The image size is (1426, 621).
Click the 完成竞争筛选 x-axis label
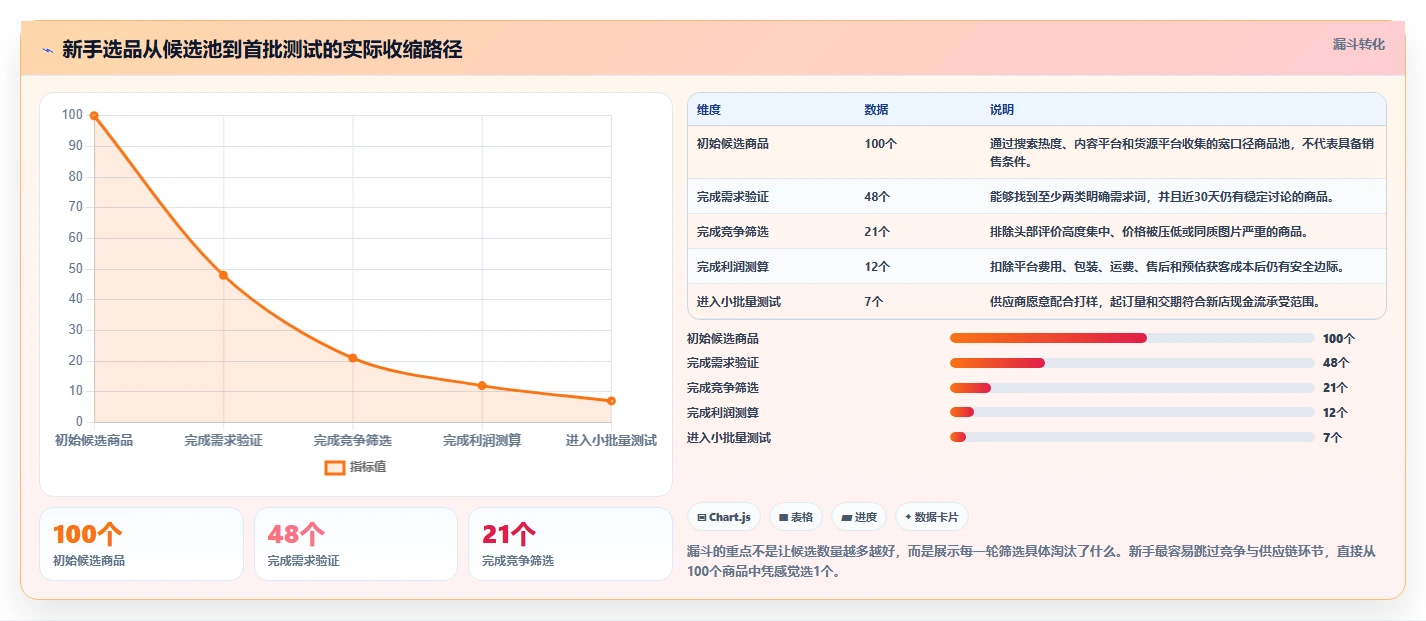352,440
